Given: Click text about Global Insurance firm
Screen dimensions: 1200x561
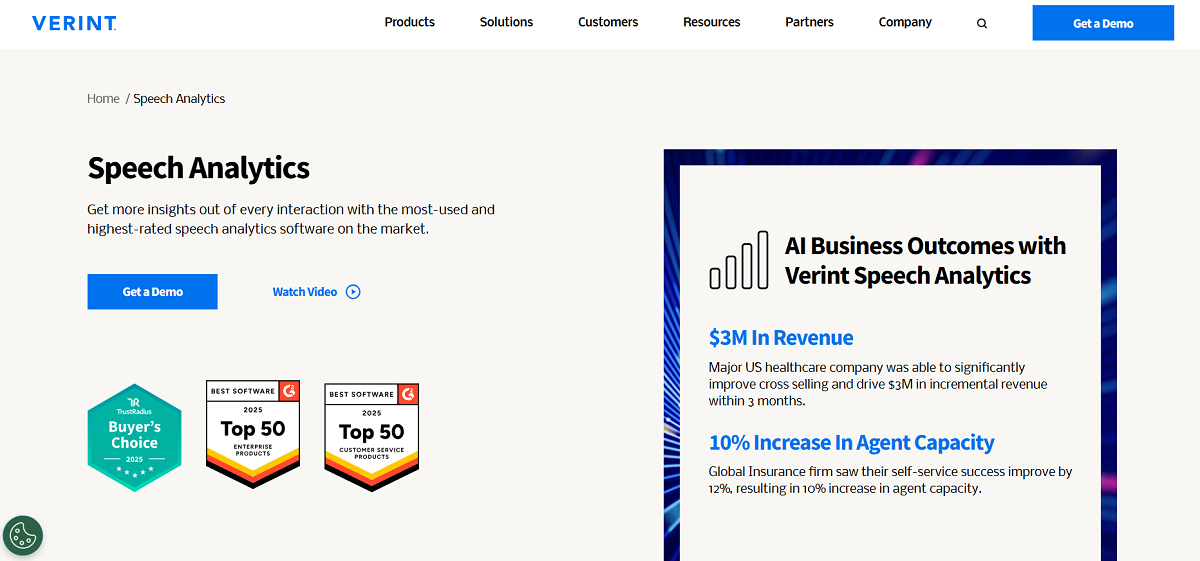Looking at the screenshot, I should click(890, 480).
